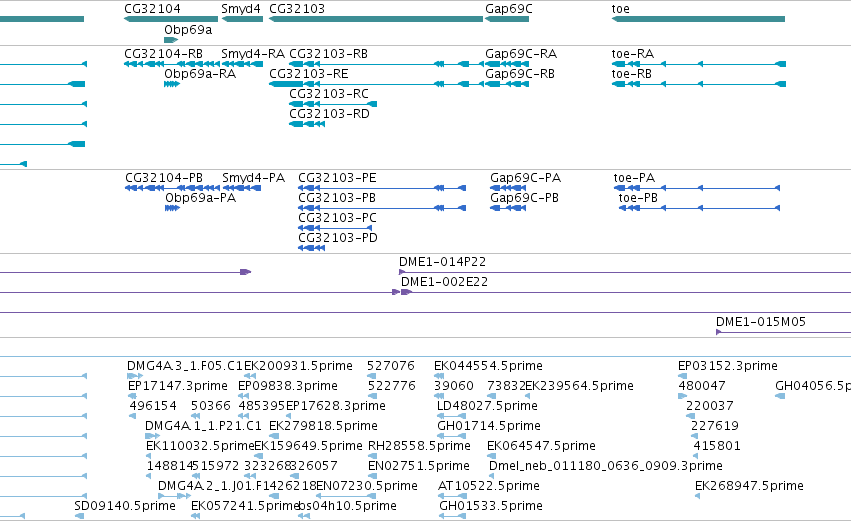Select EST EP17147.3prime label
Screen dimensions: 851x521
(x=177, y=386)
